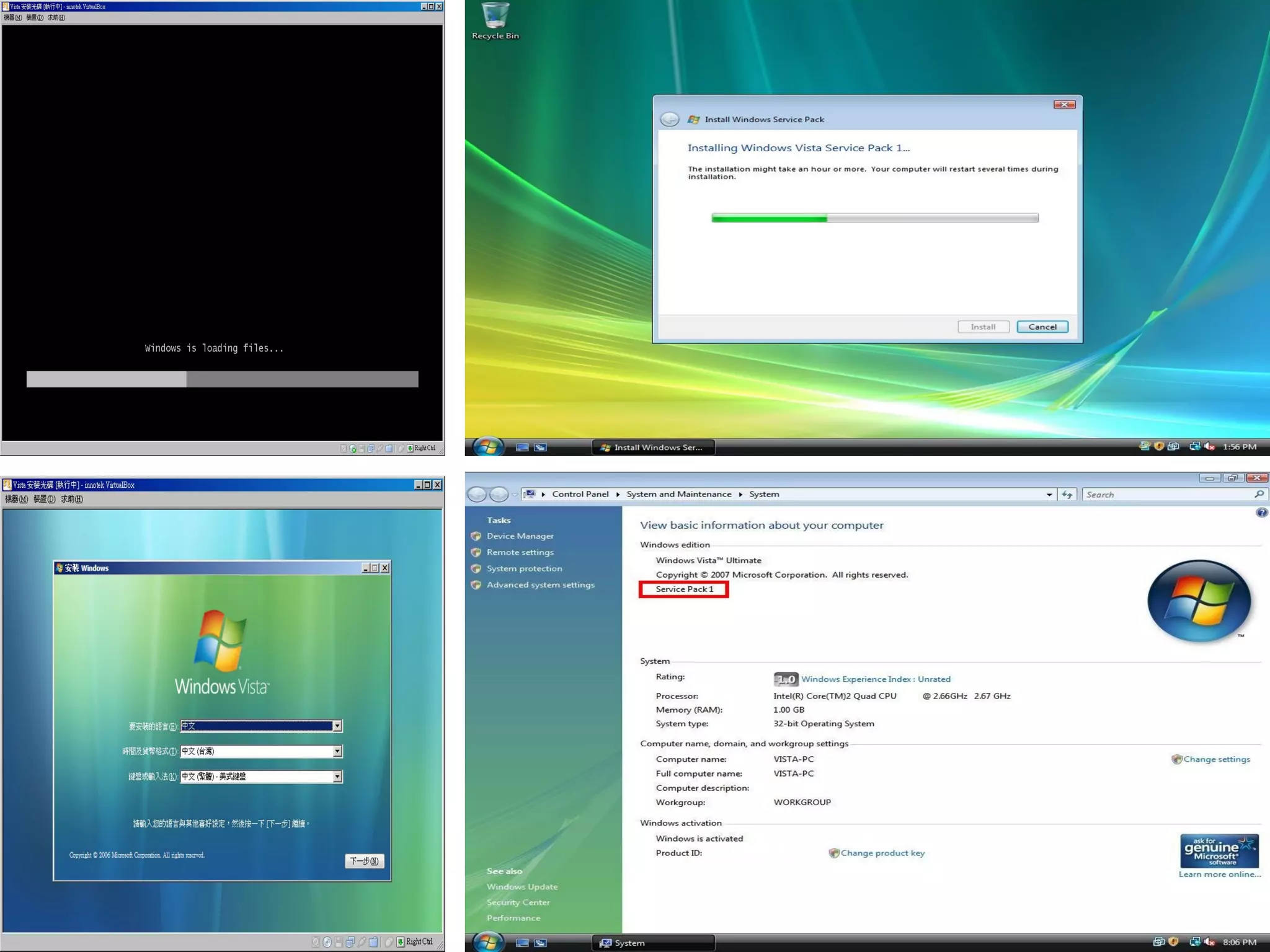Click the refresh arrows icon beside address bar
Image resolution: width=1270 pixels, height=952 pixels.
(x=1067, y=495)
